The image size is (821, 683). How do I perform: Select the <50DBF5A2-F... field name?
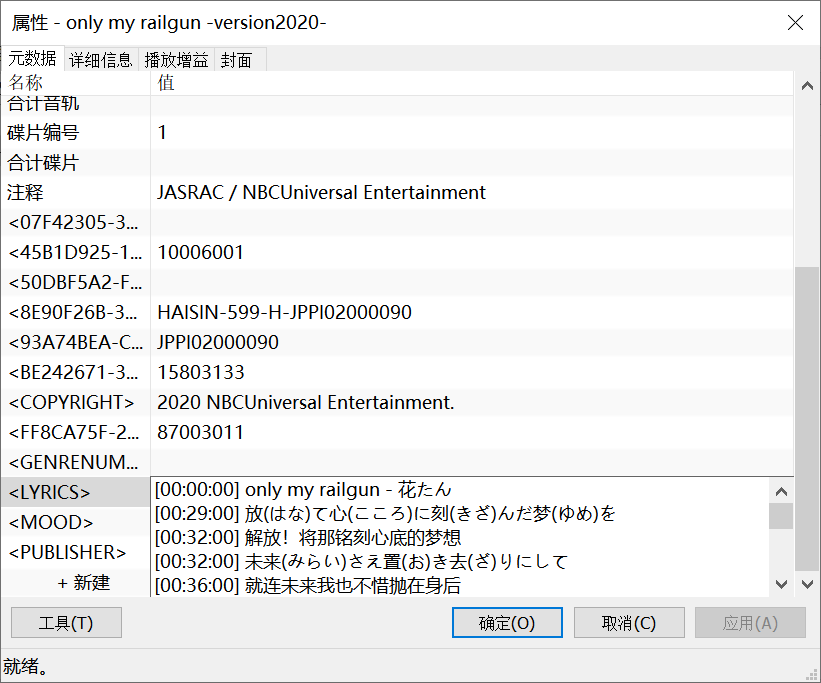click(74, 282)
